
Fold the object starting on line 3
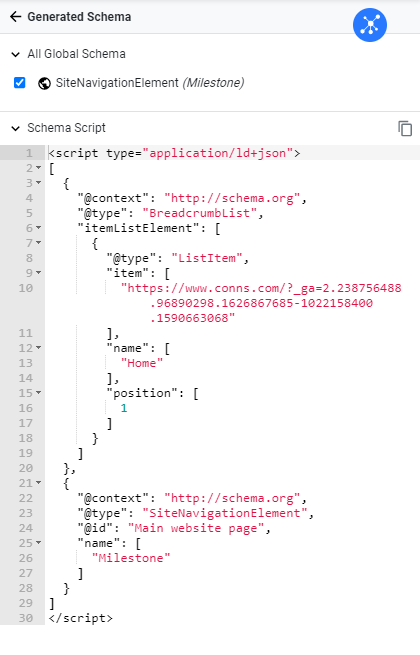tap(38, 183)
